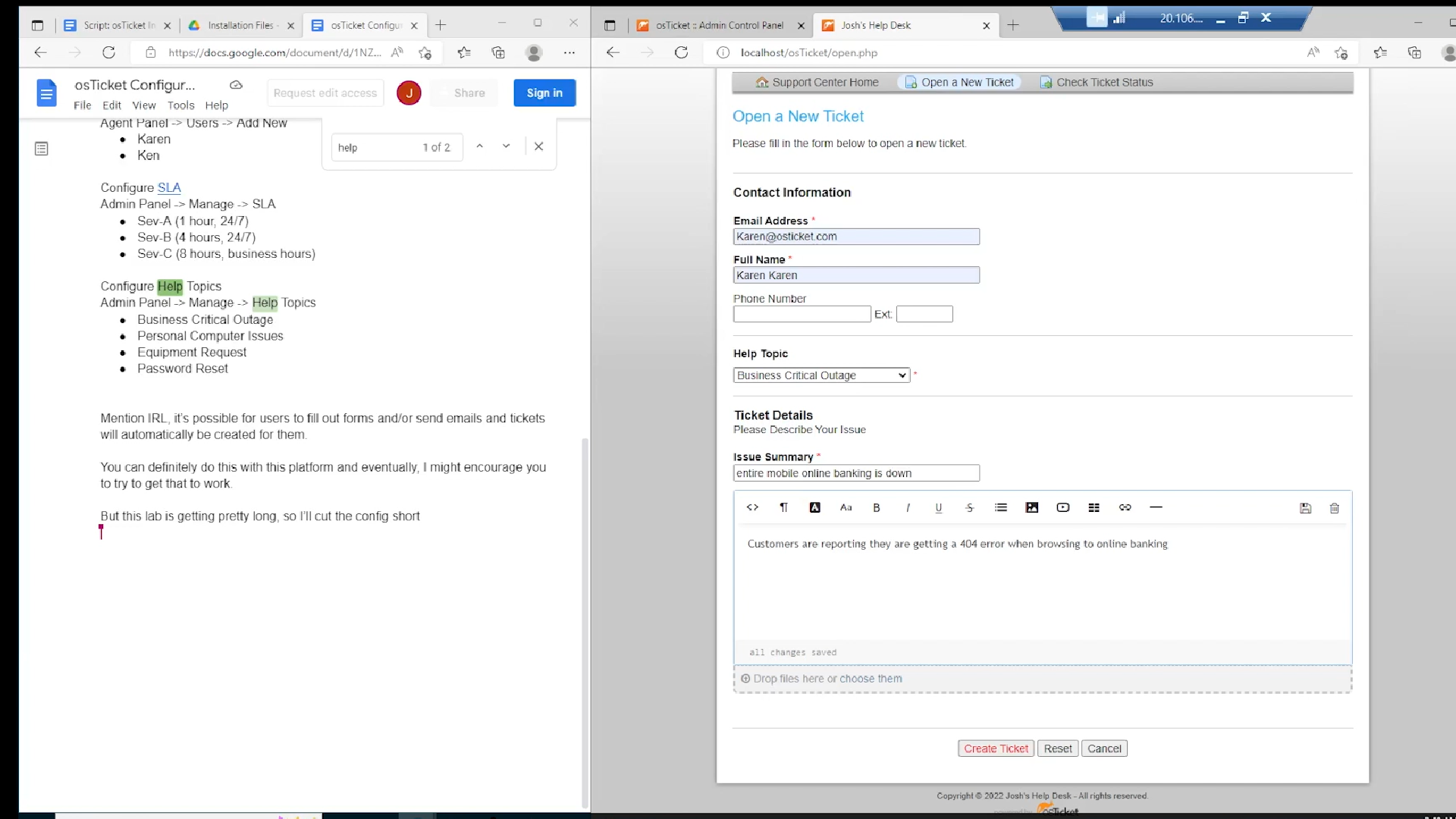Image resolution: width=1456 pixels, height=819 pixels.
Task: Go to the next find result arrow
Action: click(x=506, y=146)
